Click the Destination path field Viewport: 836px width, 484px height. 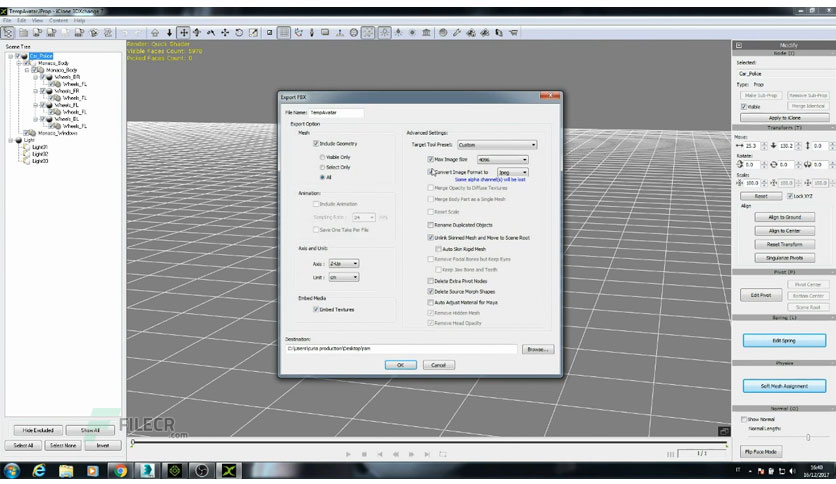click(401, 349)
